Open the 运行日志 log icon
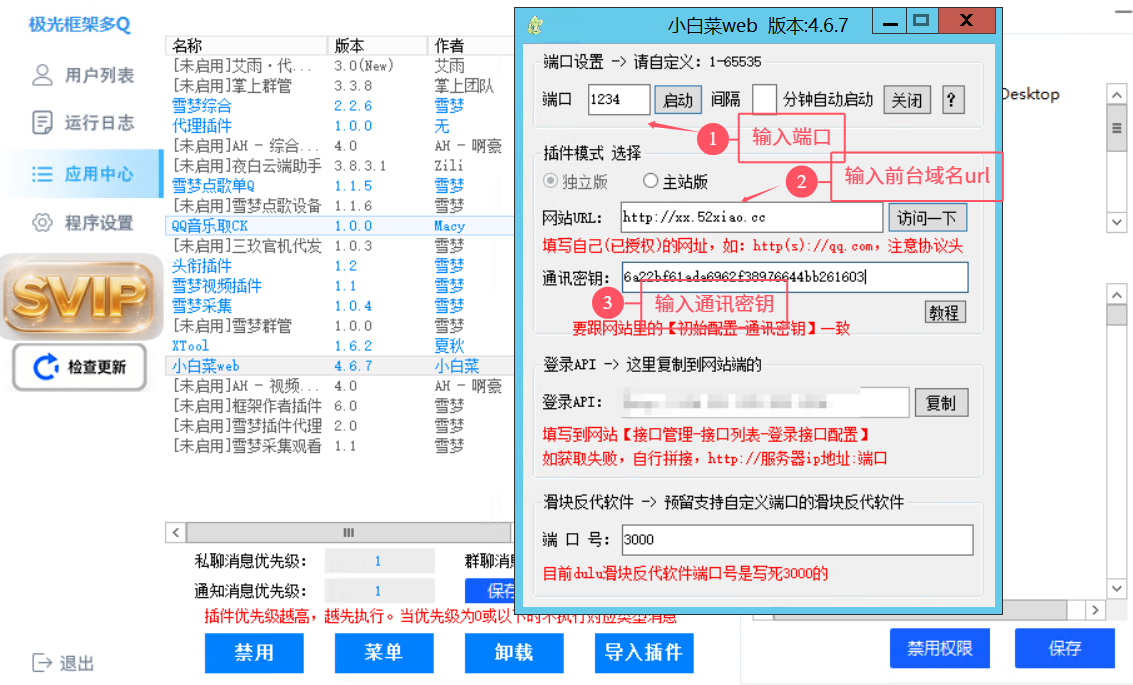 point(42,123)
